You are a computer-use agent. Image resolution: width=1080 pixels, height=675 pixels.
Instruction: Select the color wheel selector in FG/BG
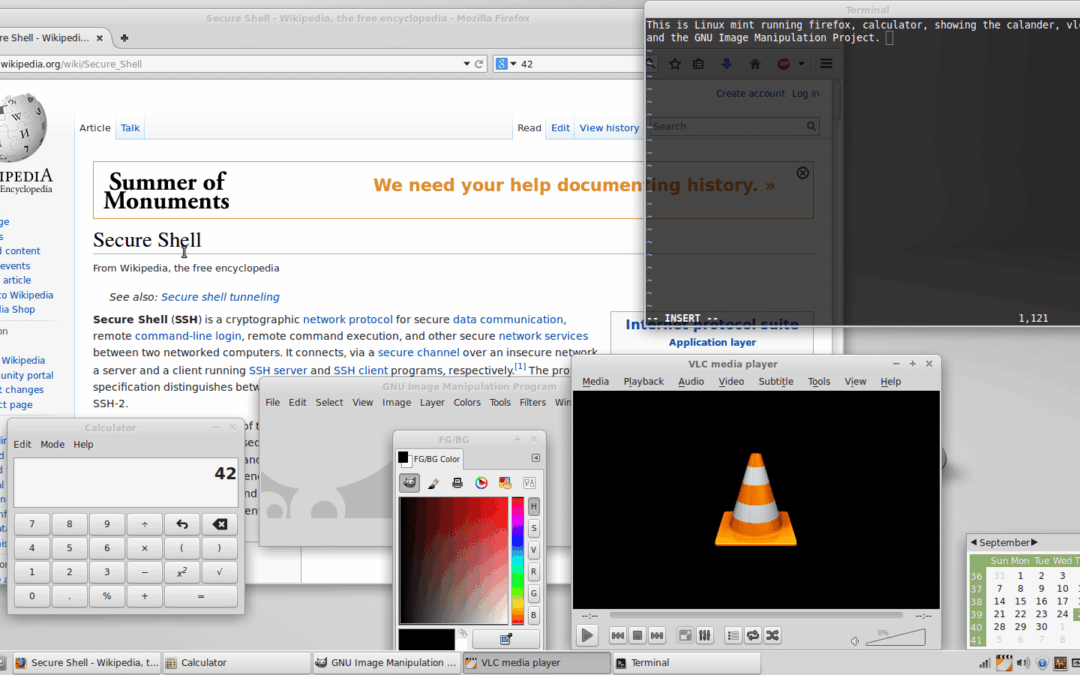(x=481, y=483)
